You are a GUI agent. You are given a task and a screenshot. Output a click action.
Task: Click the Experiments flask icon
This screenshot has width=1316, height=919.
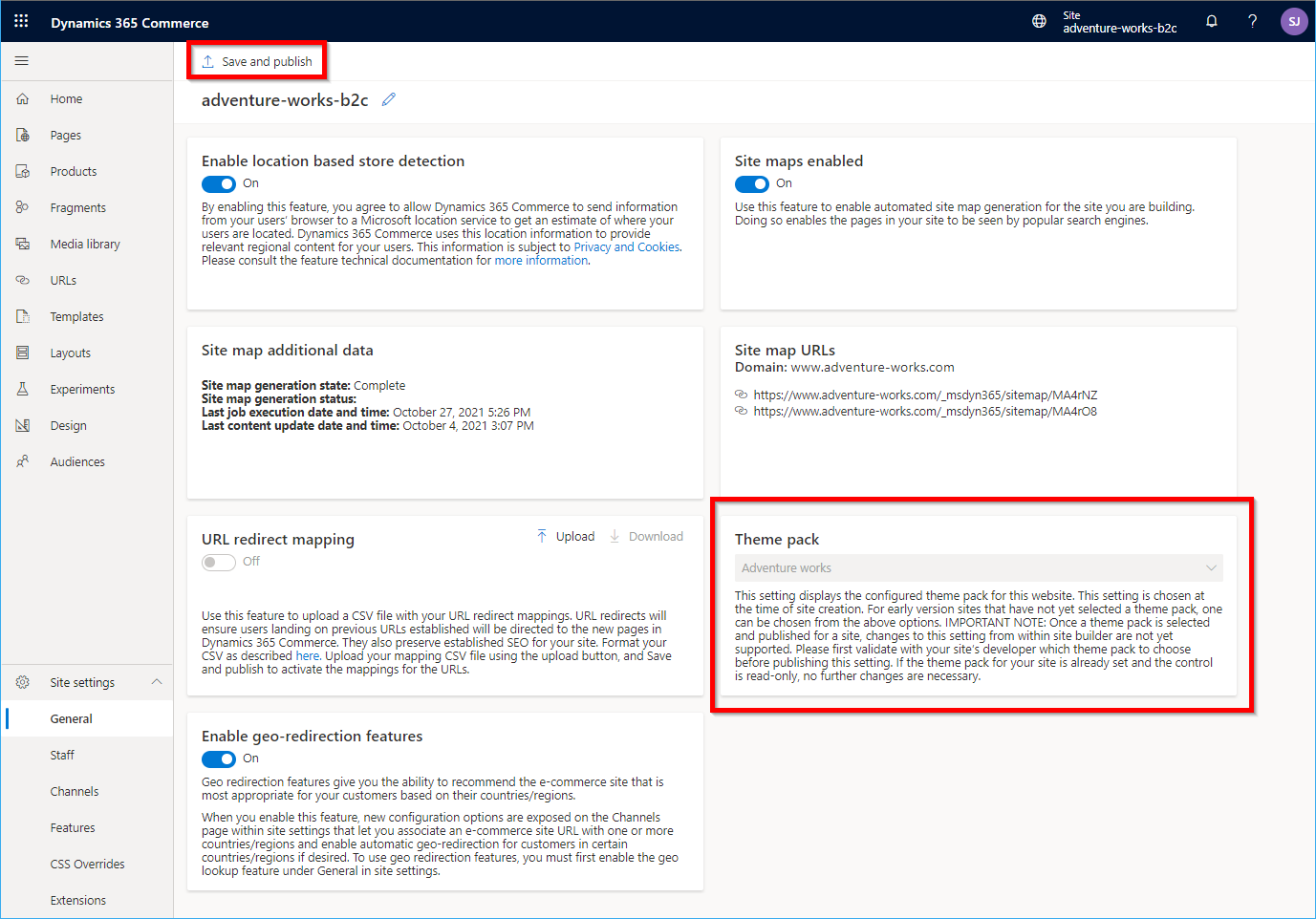click(x=23, y=390)
